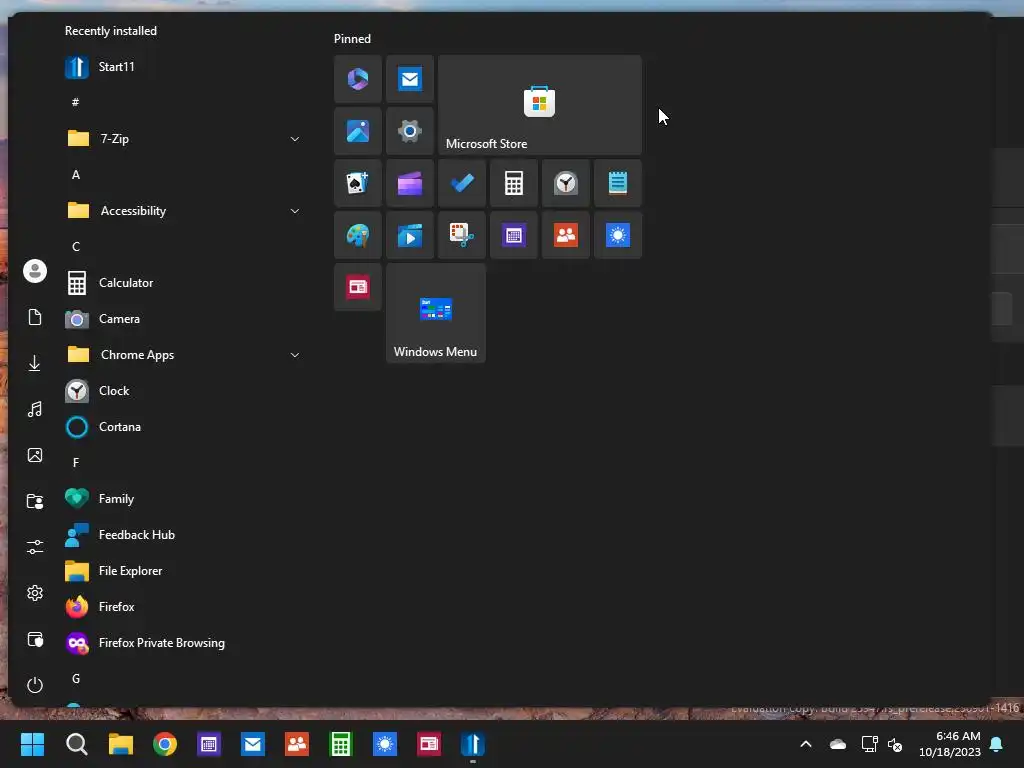Open Documents from the sidebar
Viewport: 1024px width, 768px height.
point(35,317)
